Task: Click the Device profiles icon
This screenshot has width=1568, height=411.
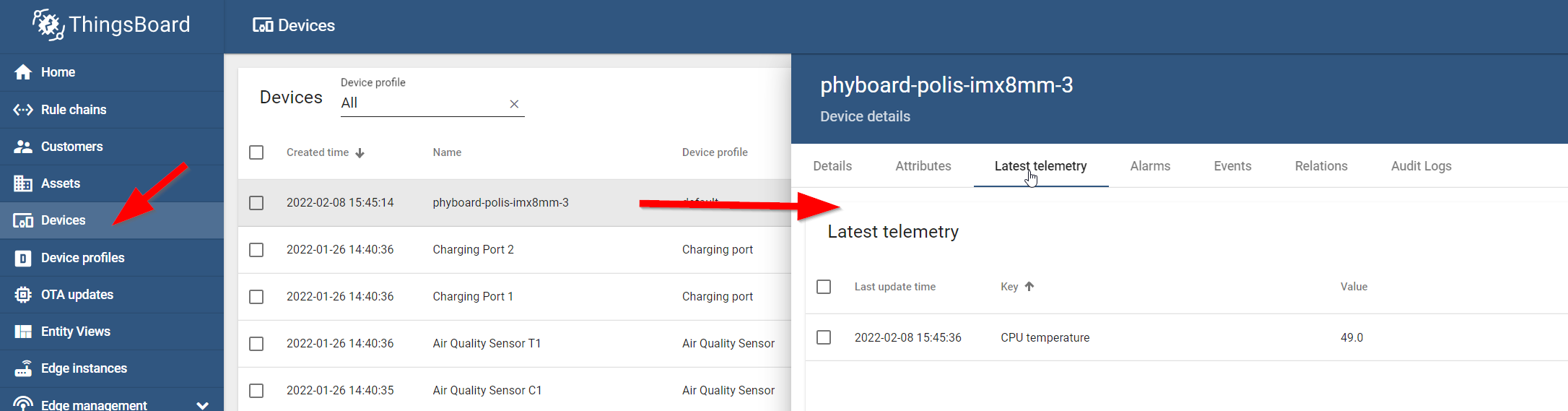Action: tap(23, 258)
